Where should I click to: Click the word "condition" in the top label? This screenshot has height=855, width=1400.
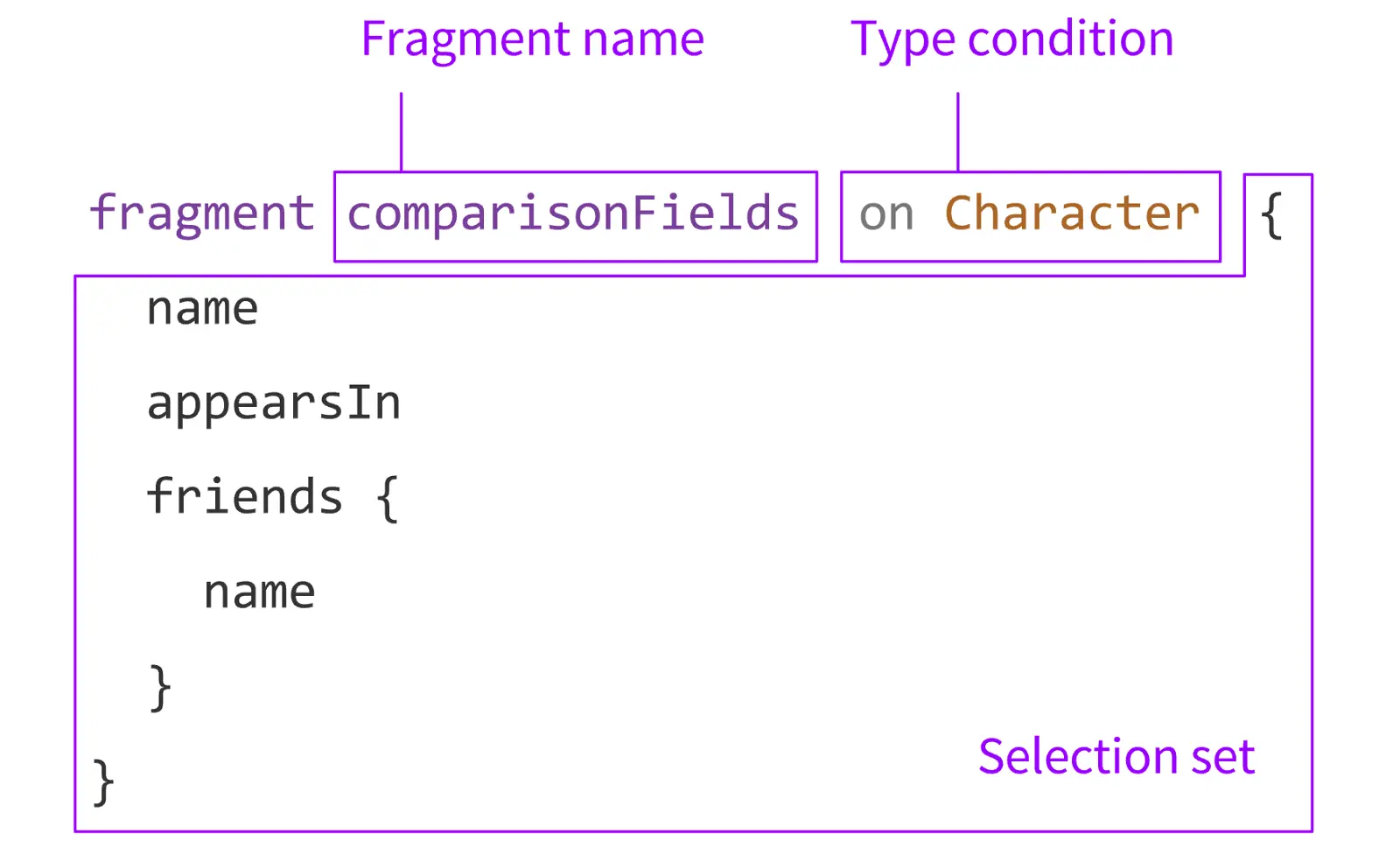(1070, 39)
